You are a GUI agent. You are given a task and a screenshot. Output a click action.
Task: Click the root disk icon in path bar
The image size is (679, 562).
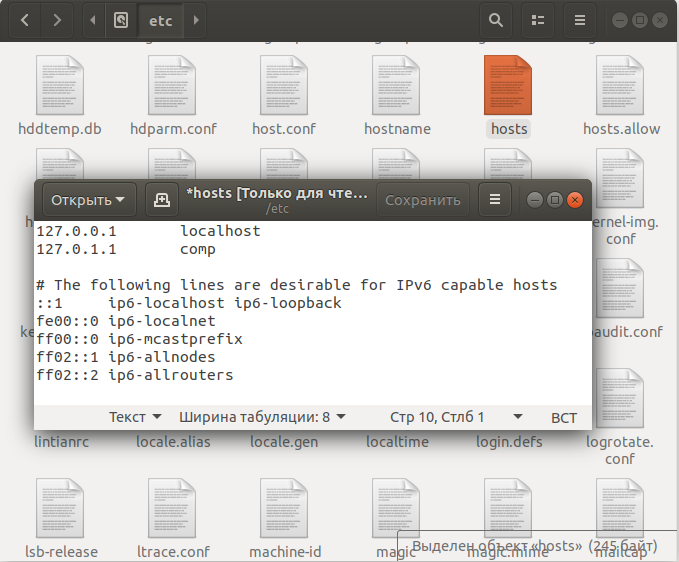pos(121,19)
